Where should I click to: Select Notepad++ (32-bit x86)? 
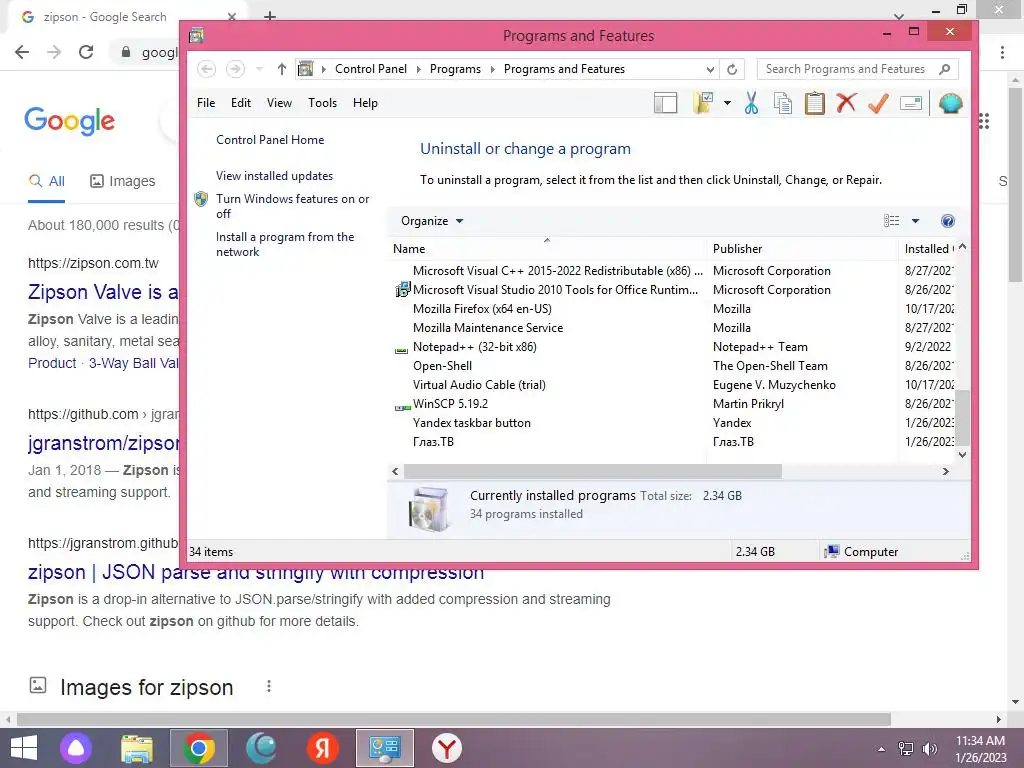pyautogui.click(x=673, y=347)
